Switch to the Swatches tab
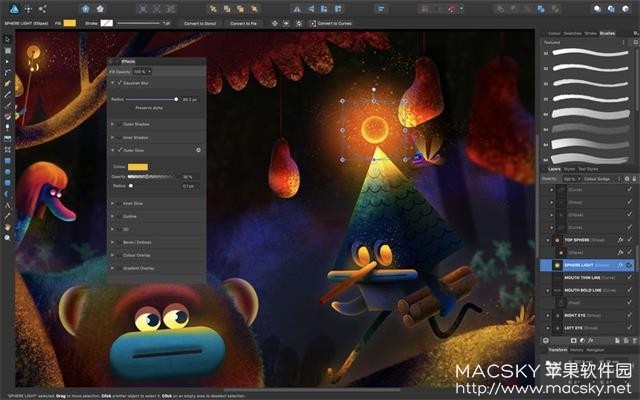 572,33
